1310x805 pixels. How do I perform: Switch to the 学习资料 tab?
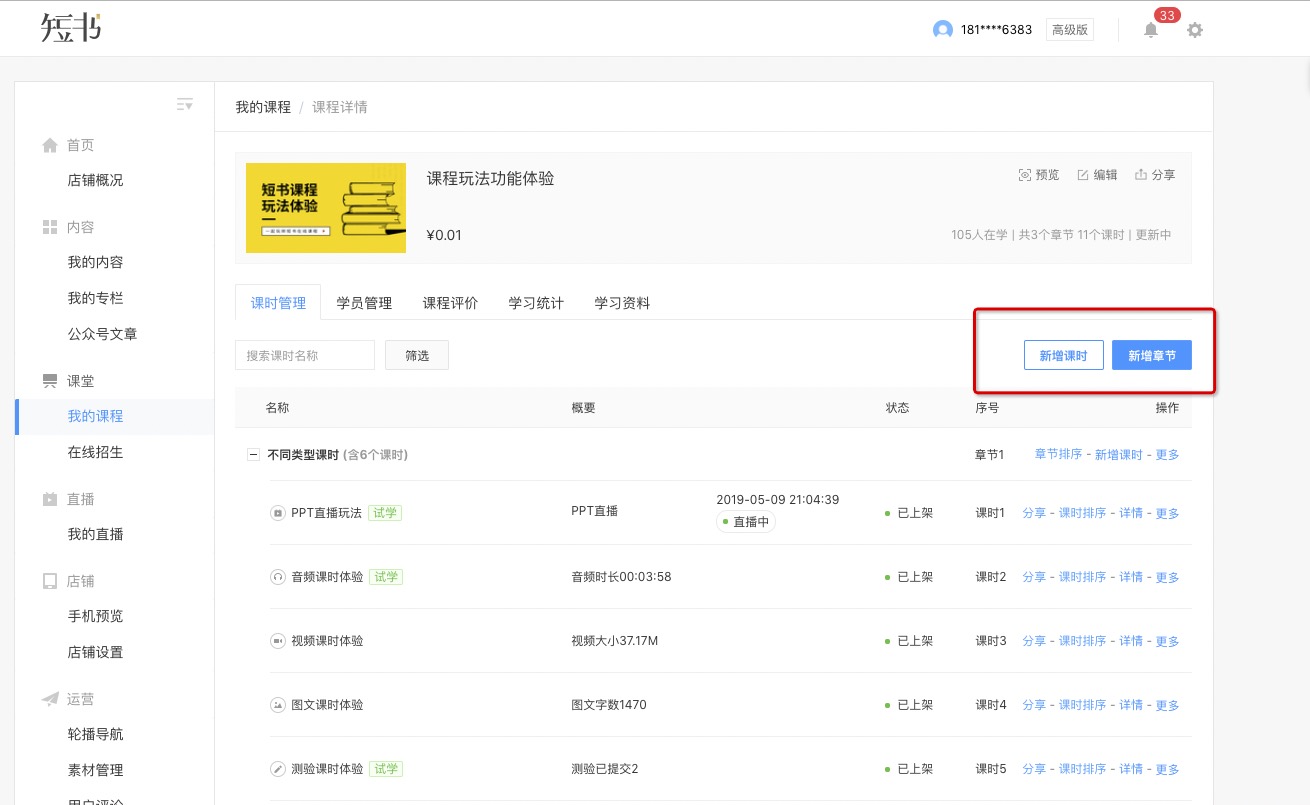point(622,303)
